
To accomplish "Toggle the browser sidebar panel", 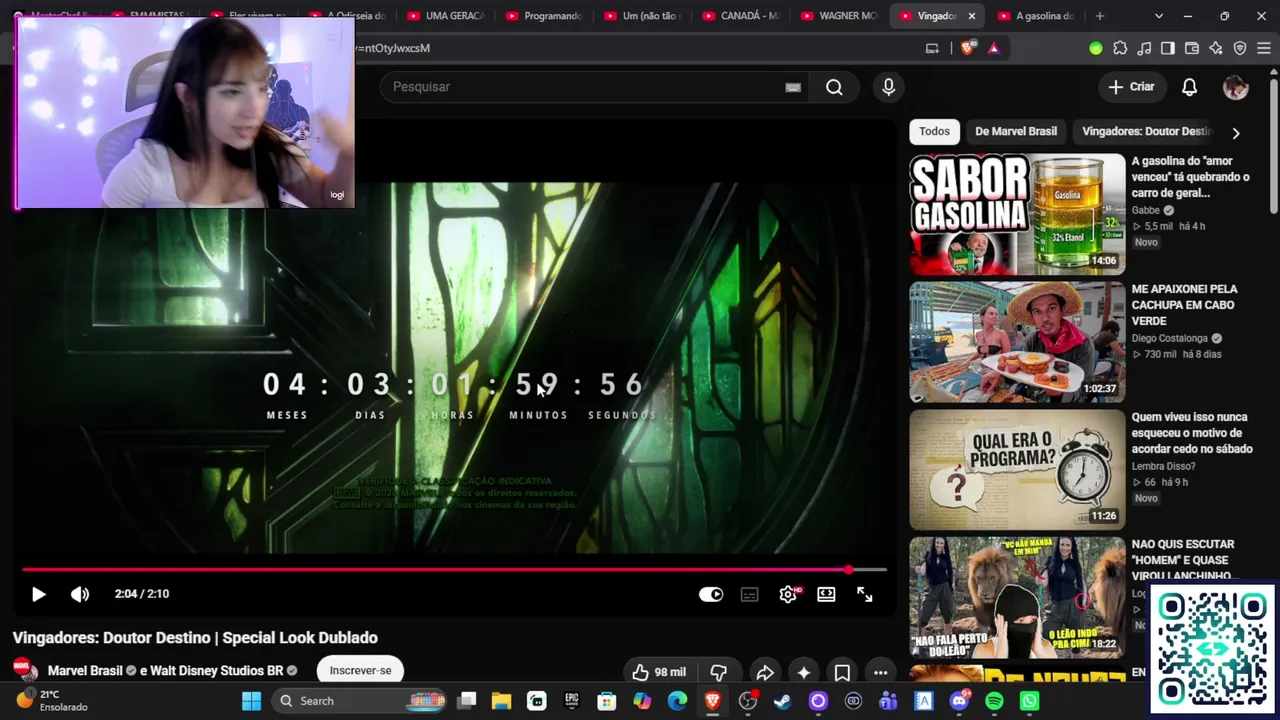I will [1168, 48].
